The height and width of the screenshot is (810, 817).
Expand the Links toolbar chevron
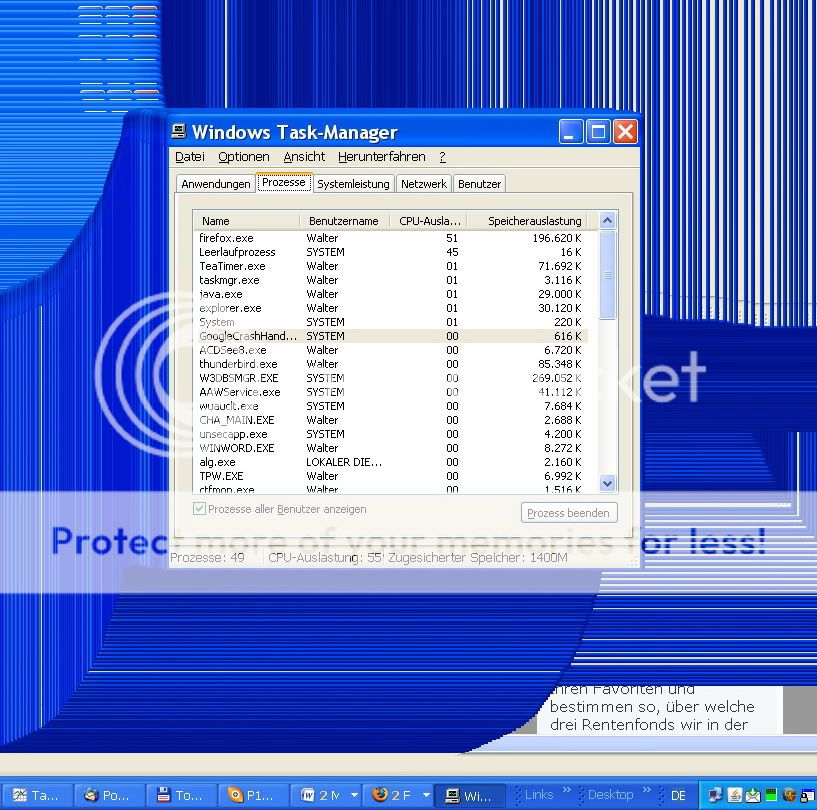click(x=566, y=790)
